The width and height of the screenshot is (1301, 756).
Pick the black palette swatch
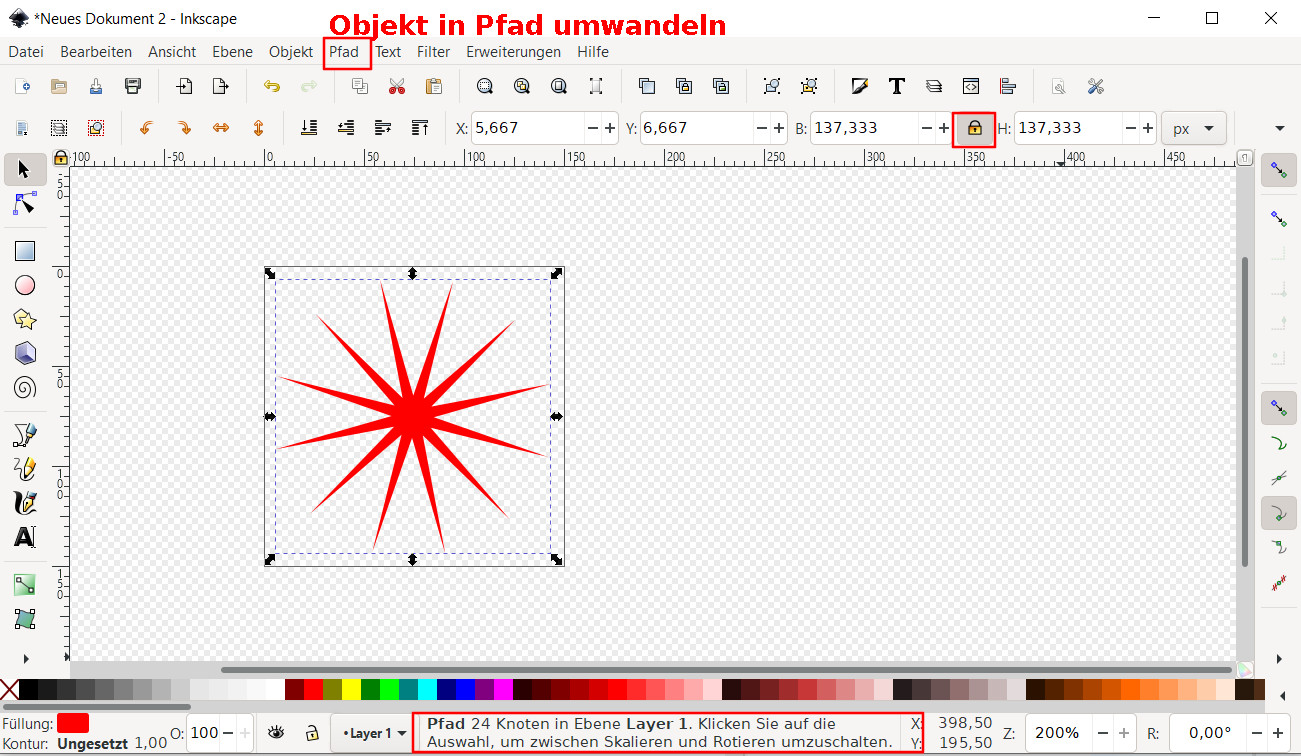click(x=28, y=689)
